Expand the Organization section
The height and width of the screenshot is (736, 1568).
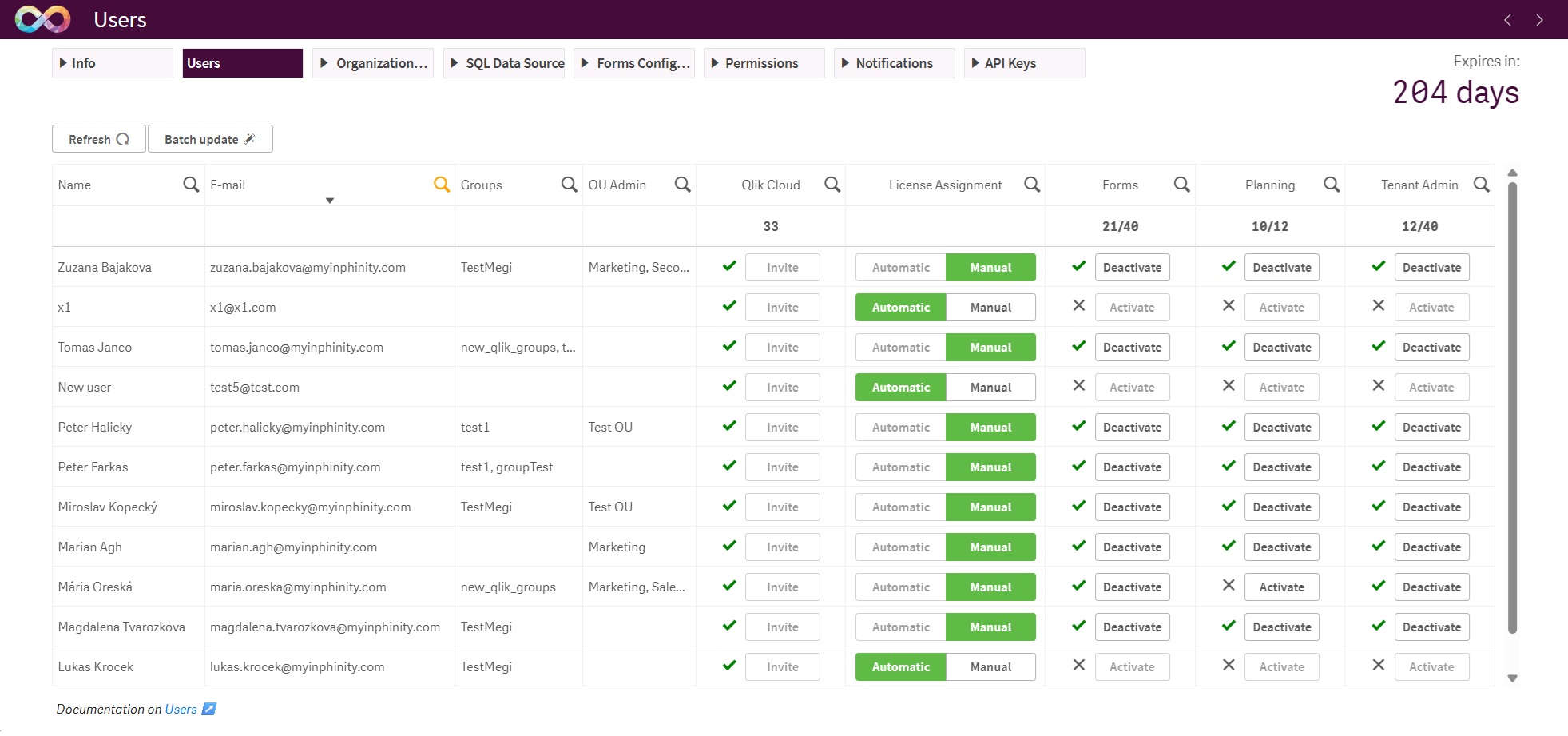coord(372,63)
